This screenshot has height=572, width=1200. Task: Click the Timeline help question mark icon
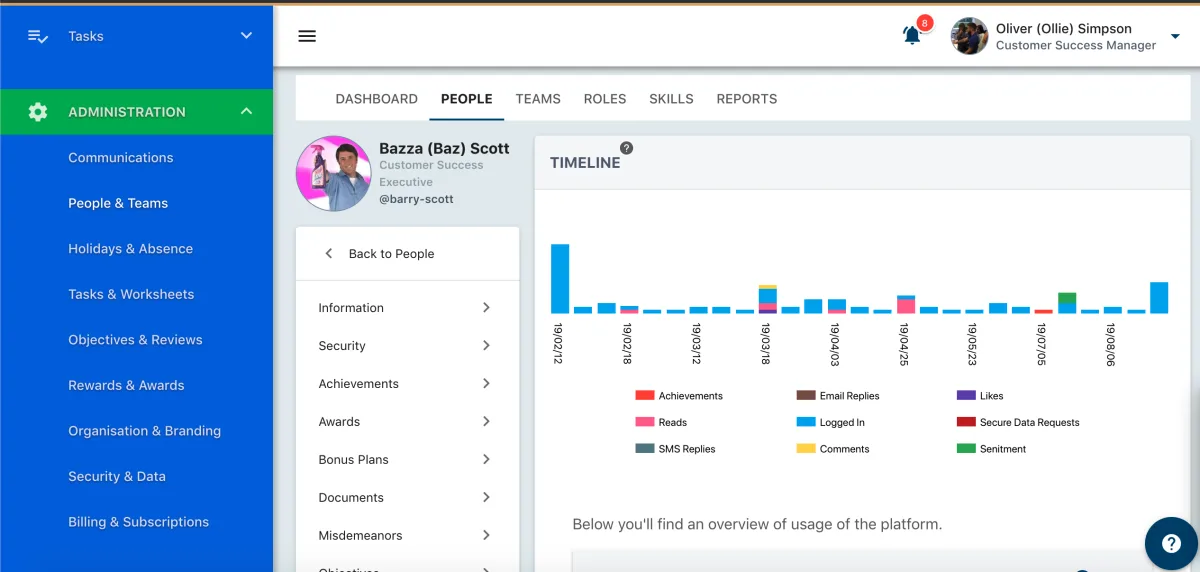coord(627,148)
